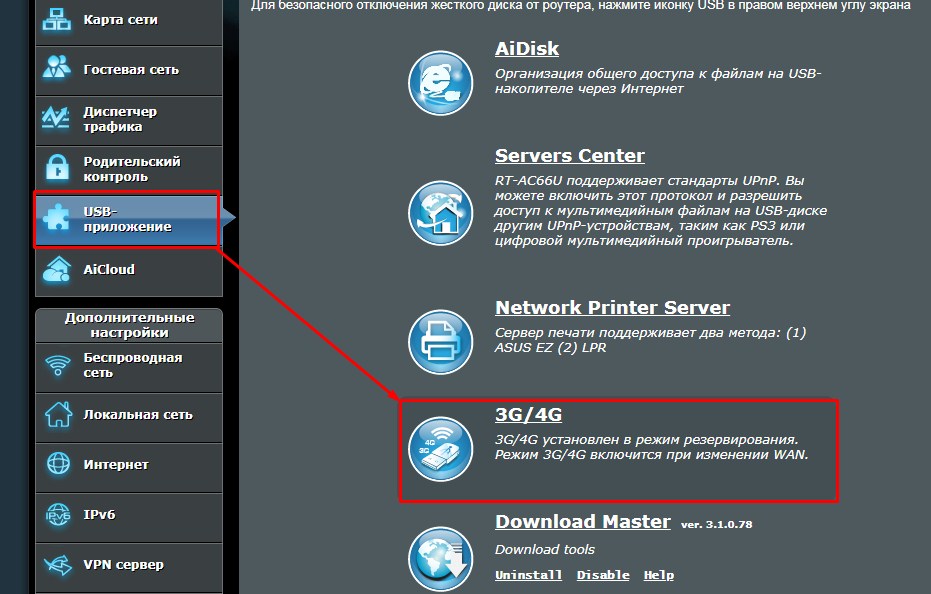931x594 pixels.
Task: Open the Карта сети menu item
Action: [x=129, y=21]
